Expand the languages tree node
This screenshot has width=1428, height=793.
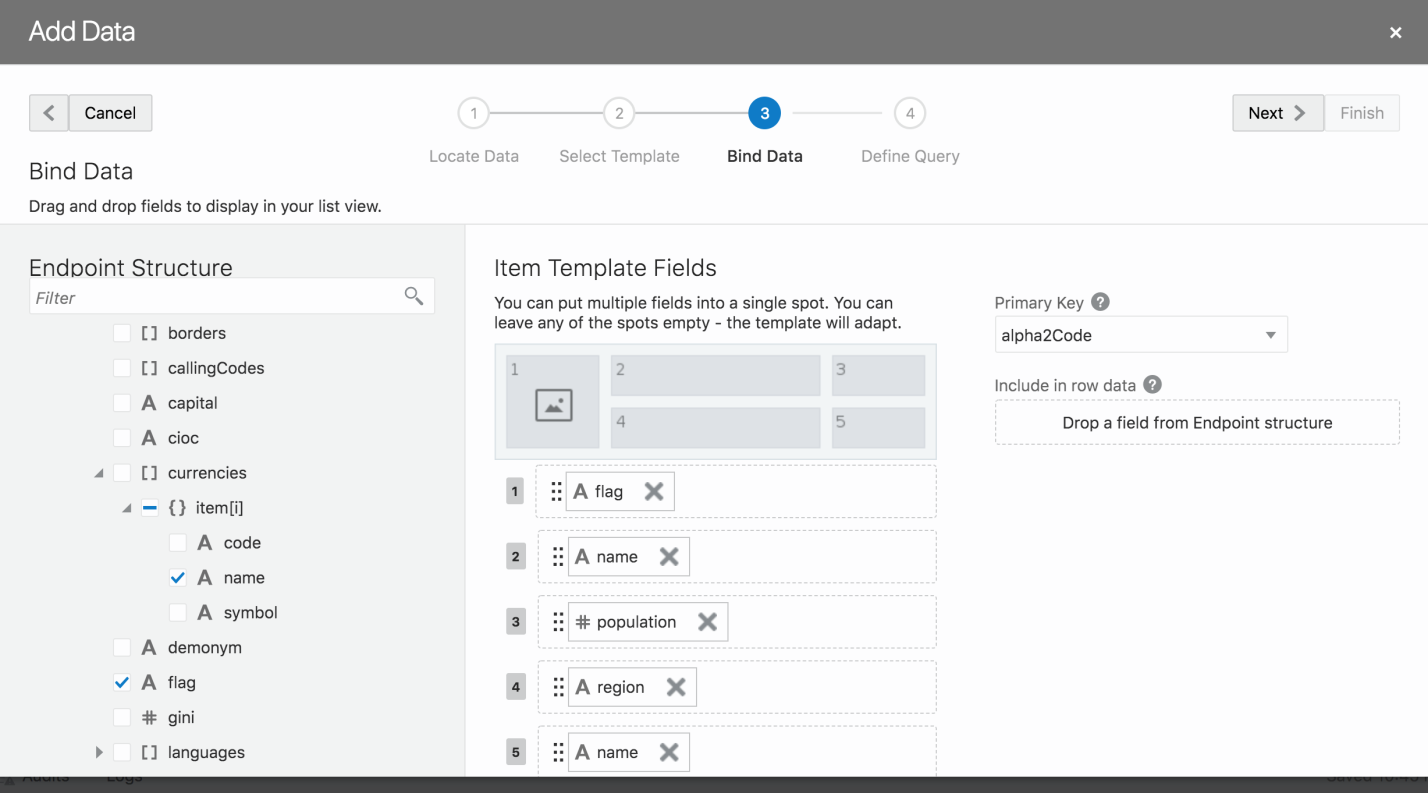(99, 752)
